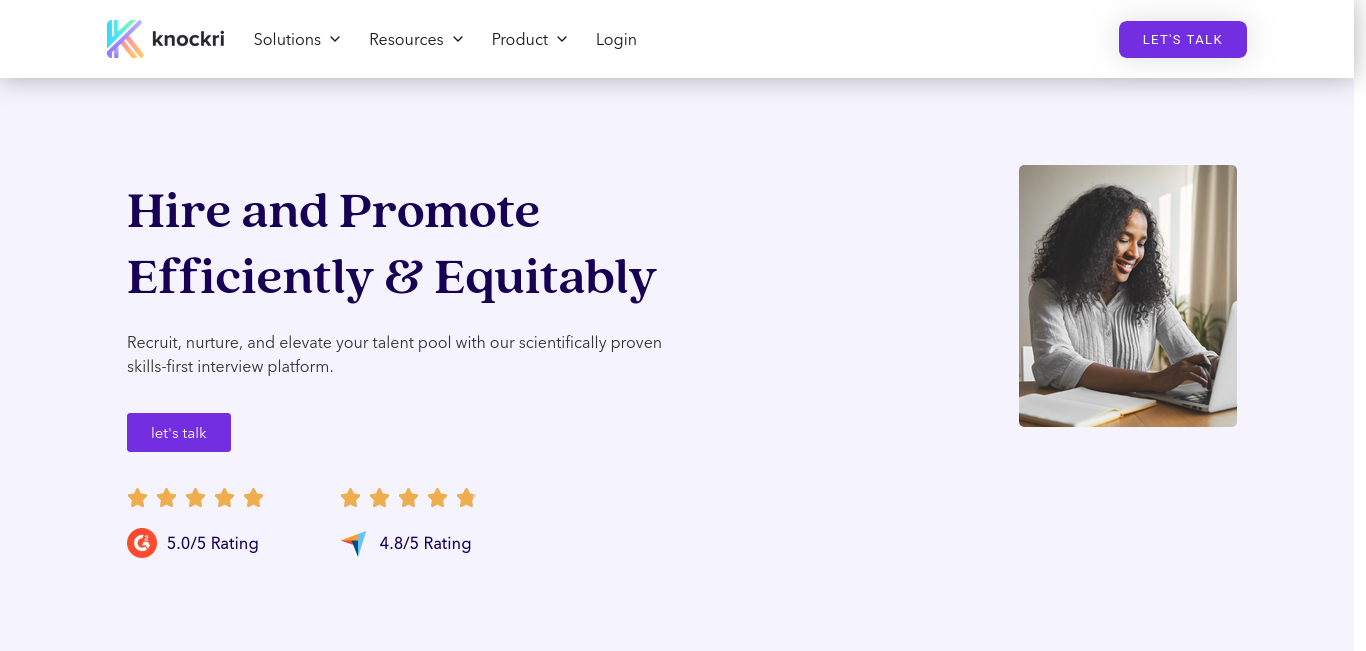
Task: Open the Solutions menu
Action: [297, 39]
